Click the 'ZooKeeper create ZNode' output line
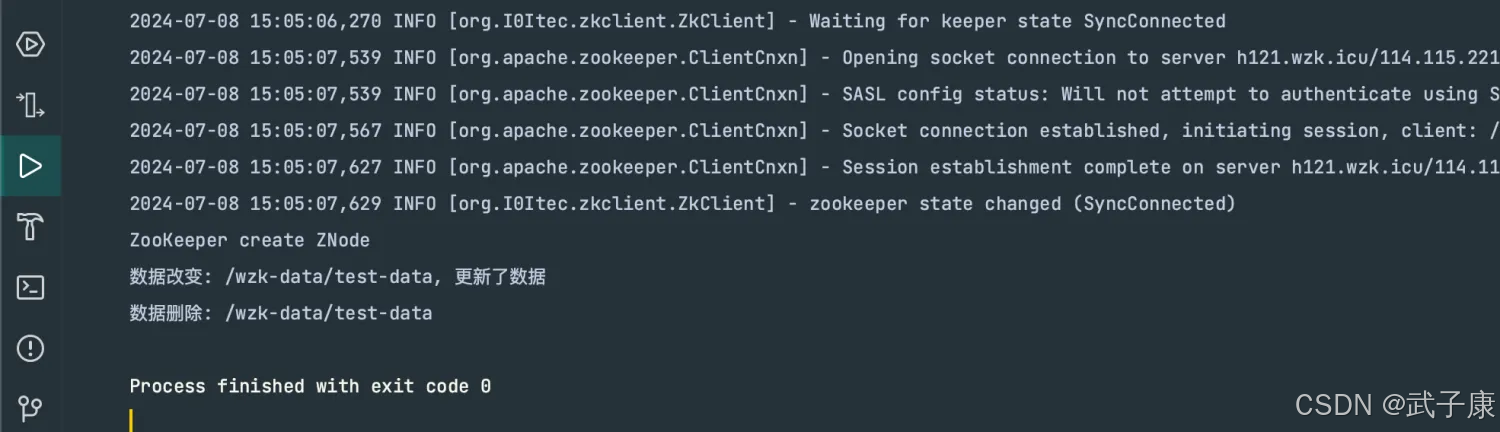The image size is (1500, 432). (250, 240)
